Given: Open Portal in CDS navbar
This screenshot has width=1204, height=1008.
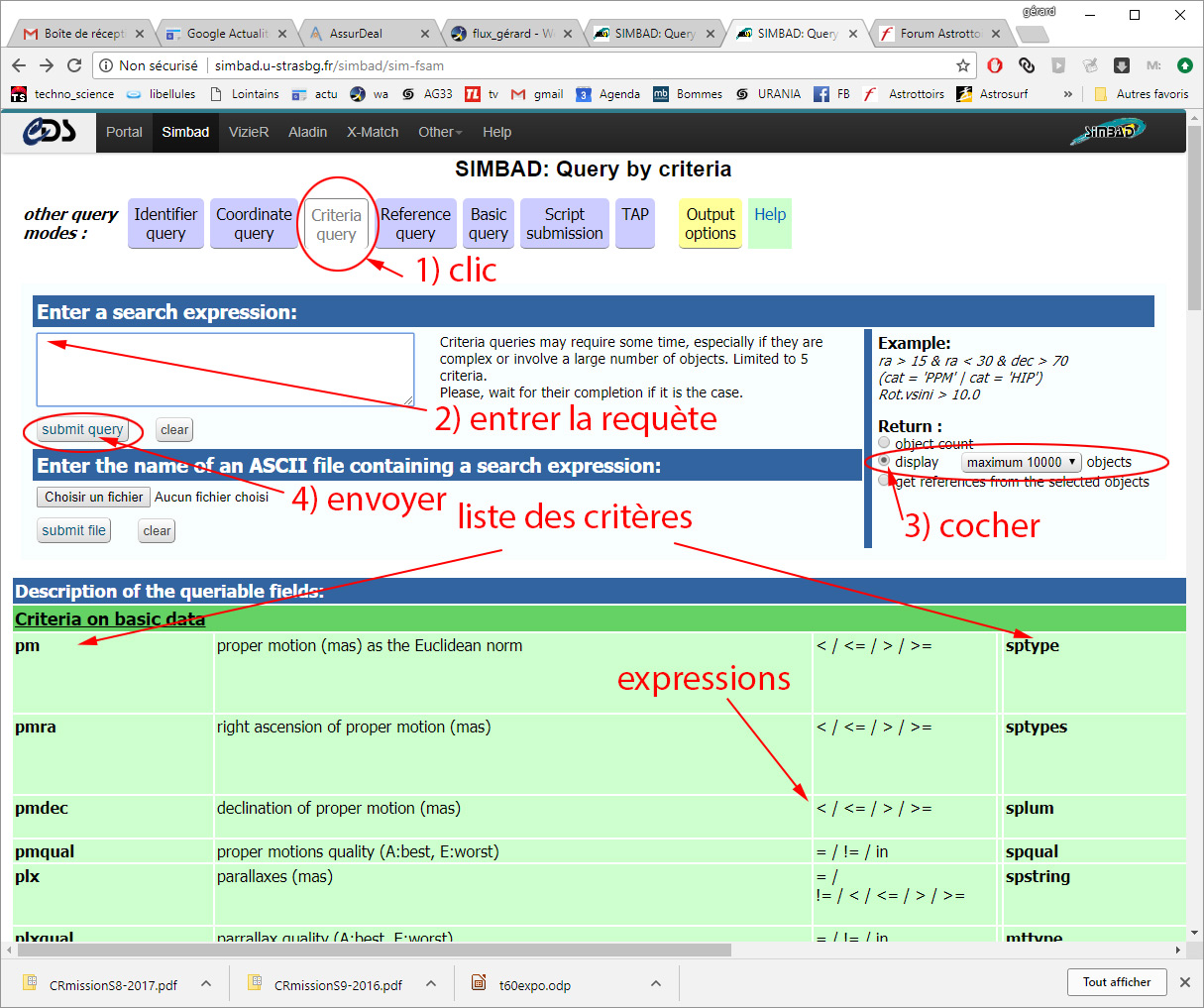Looking at the screenshot, I should point(124,132).
